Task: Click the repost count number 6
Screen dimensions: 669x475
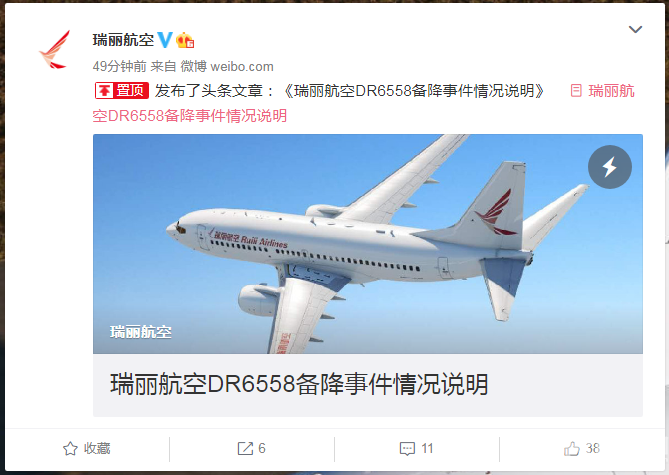Action: pos(262,449)
